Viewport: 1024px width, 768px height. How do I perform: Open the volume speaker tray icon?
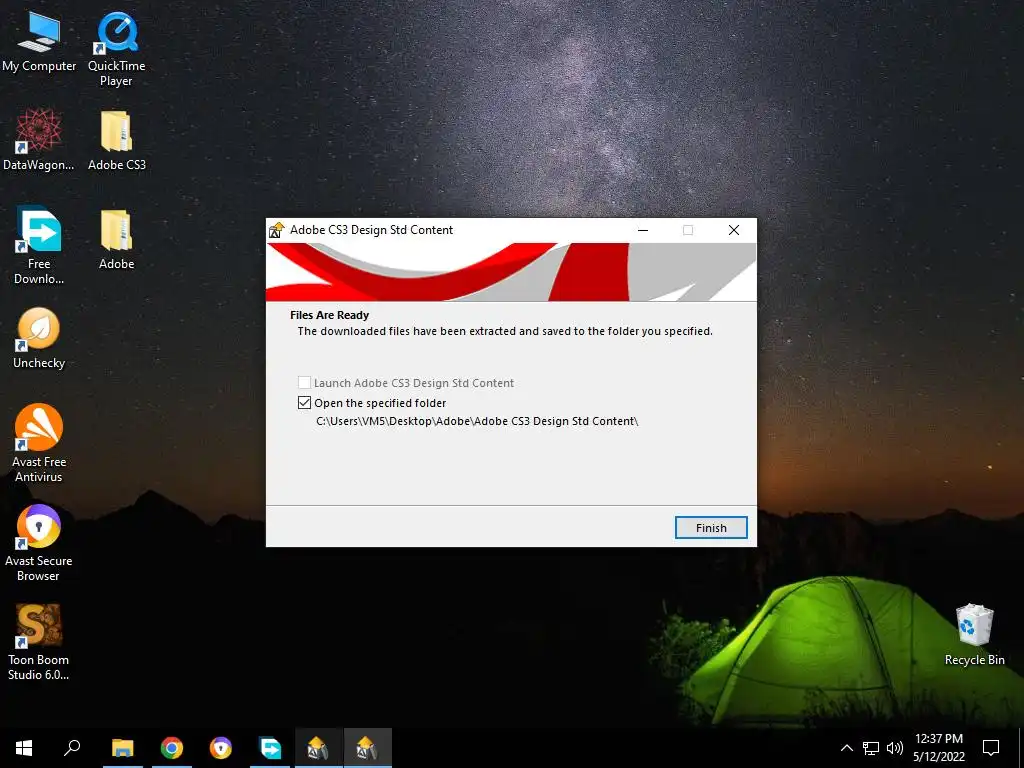(895, 748)
